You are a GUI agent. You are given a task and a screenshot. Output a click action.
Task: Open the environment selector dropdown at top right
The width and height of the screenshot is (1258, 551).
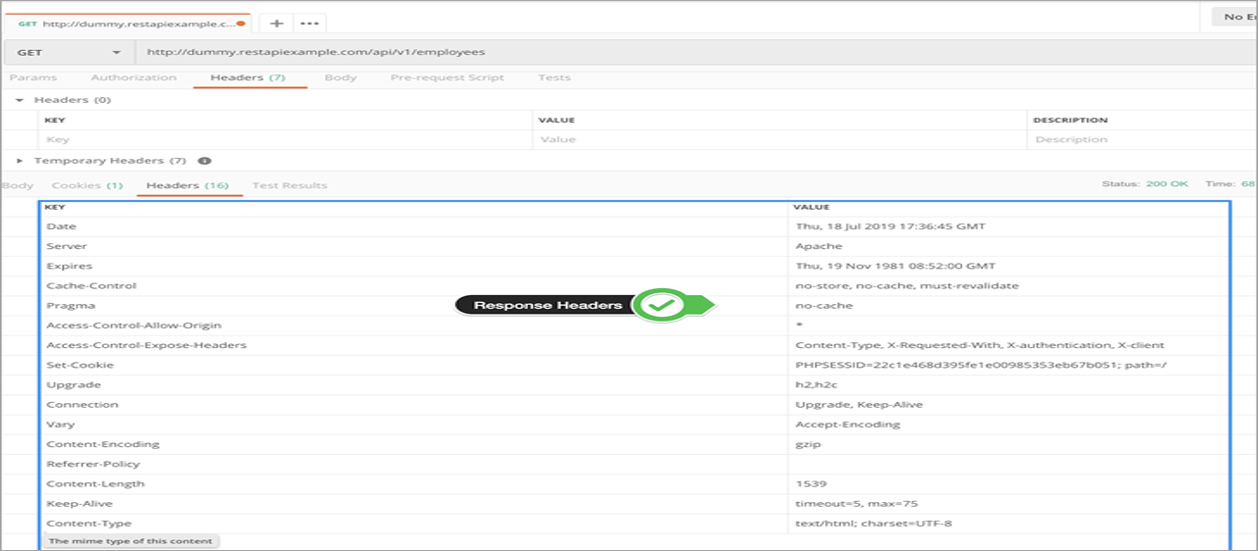click(1234, 17)
